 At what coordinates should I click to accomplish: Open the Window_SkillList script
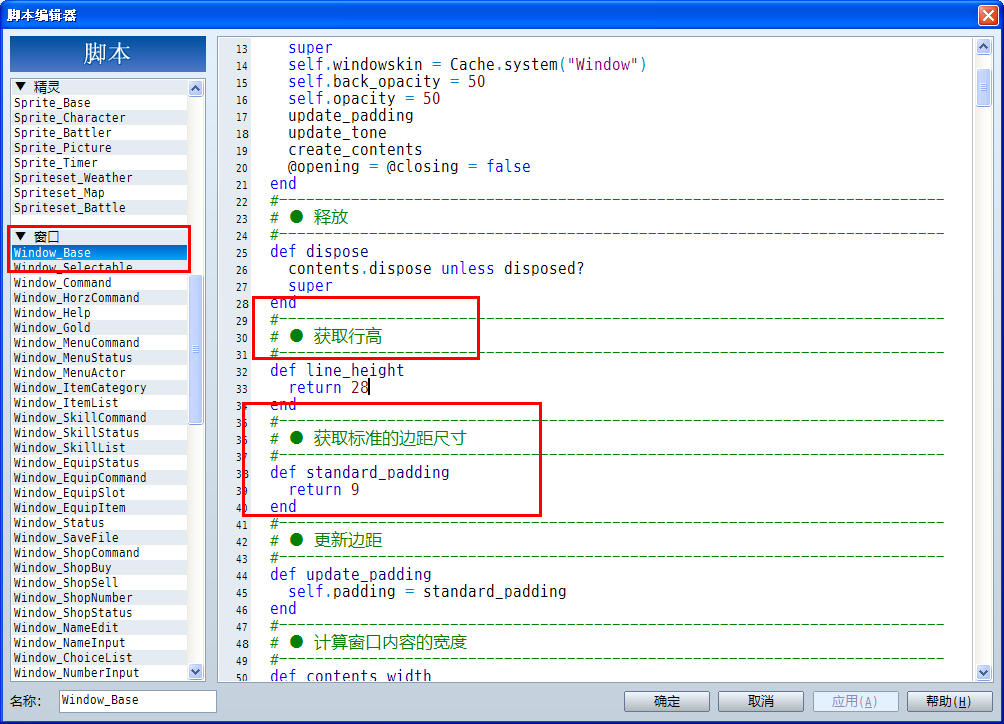100,448
